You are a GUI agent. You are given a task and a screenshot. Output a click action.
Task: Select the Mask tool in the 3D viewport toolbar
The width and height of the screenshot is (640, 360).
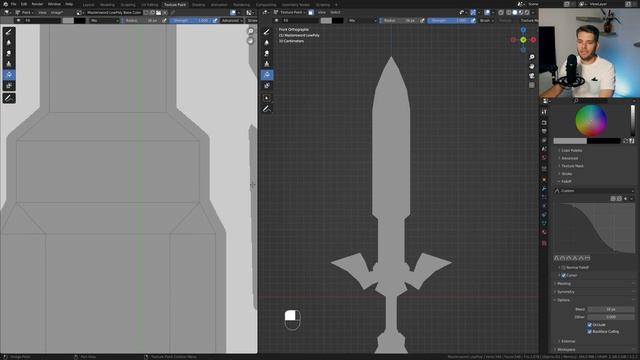(267, 85)
